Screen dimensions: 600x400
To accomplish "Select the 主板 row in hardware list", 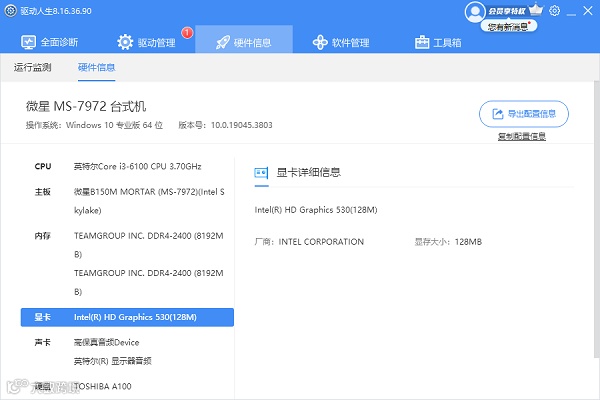I will point(127,201).
